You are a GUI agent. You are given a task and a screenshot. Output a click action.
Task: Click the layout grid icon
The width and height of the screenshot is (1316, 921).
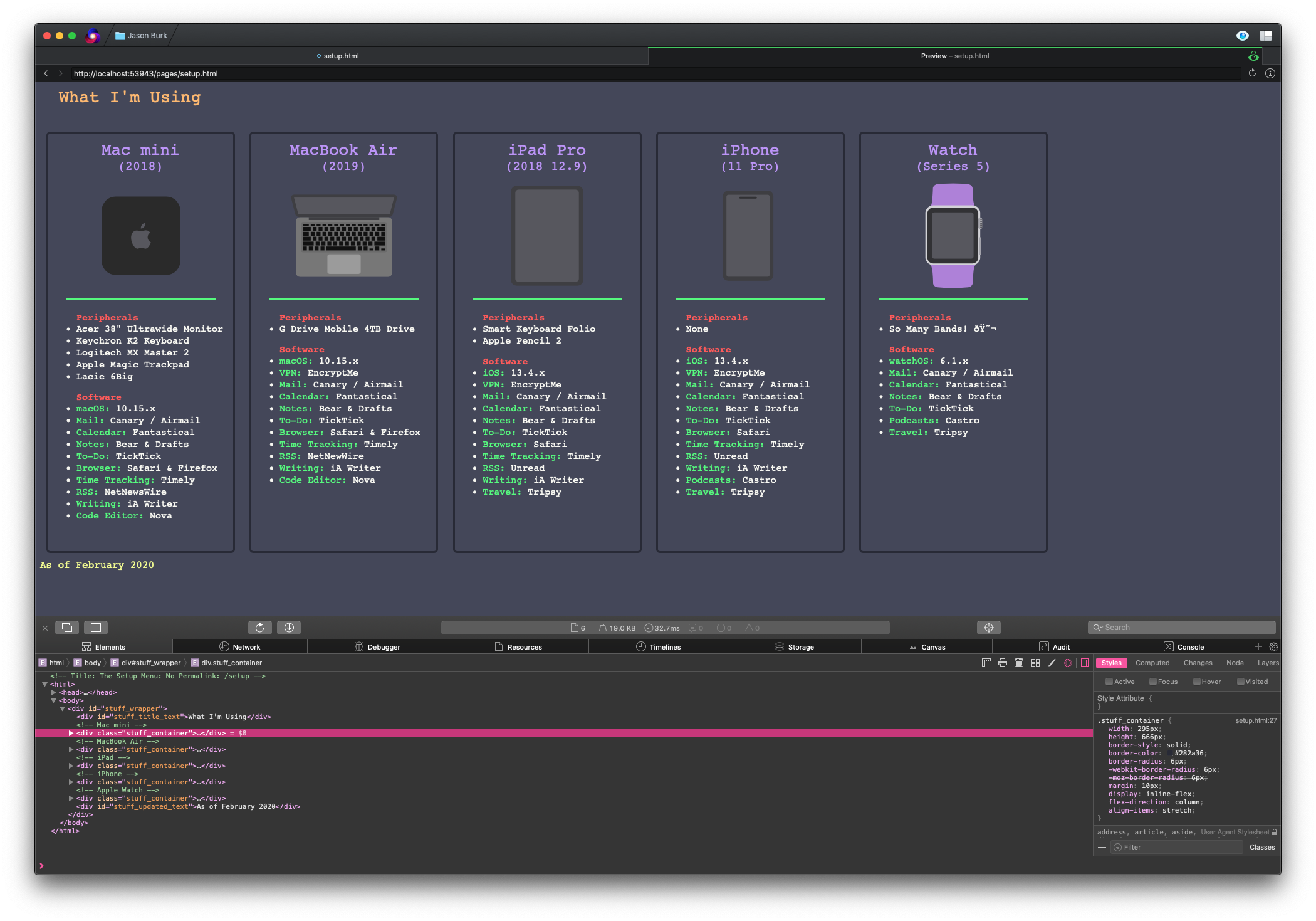pyautogui.click(x=1035, y=663)
